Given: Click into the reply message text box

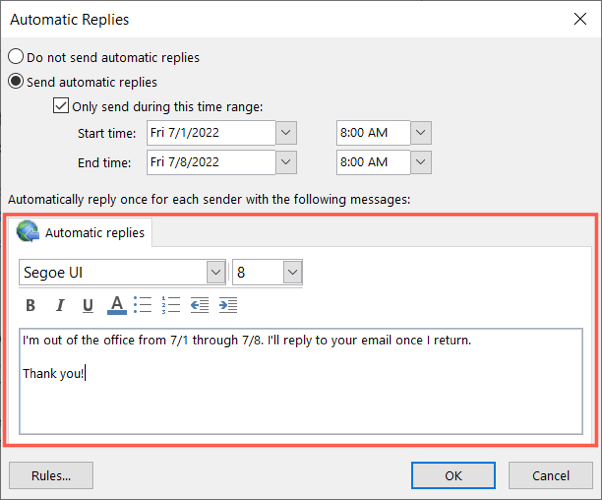Looking at the screenshot, I should click(301, 381).
